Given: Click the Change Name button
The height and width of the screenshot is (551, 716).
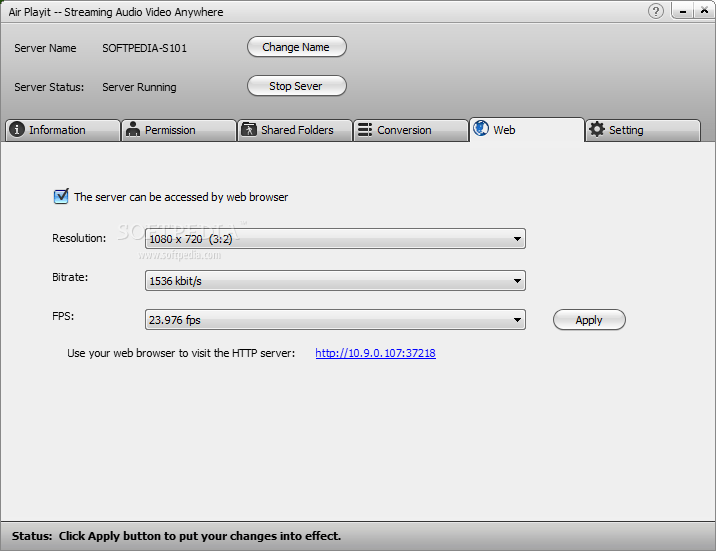Looking at the screenshot, I should [297, 47].
